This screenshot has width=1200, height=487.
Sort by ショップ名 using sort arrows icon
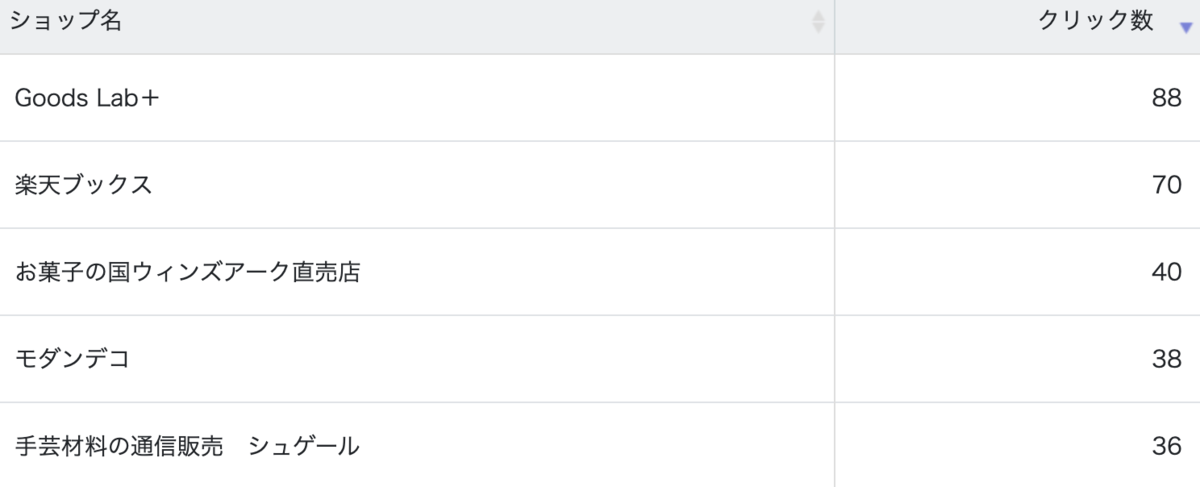[818, 22]
